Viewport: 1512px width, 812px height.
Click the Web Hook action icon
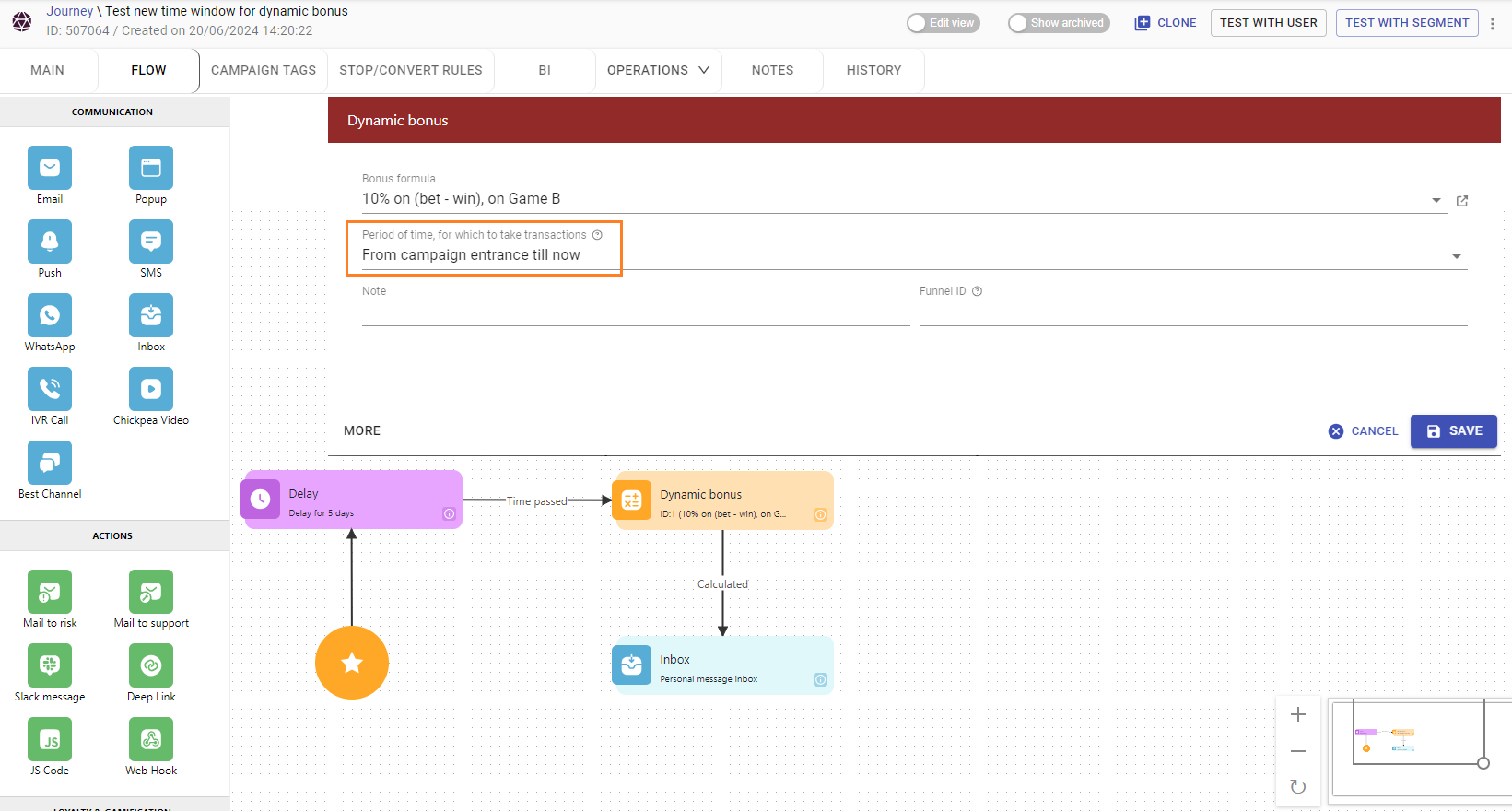[x=151, y=739]
